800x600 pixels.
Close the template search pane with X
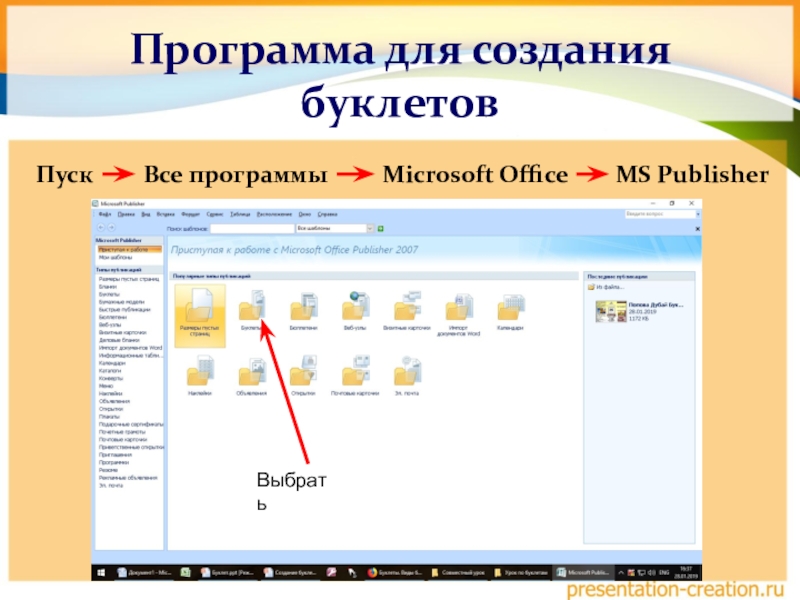(x=697, y=229)
